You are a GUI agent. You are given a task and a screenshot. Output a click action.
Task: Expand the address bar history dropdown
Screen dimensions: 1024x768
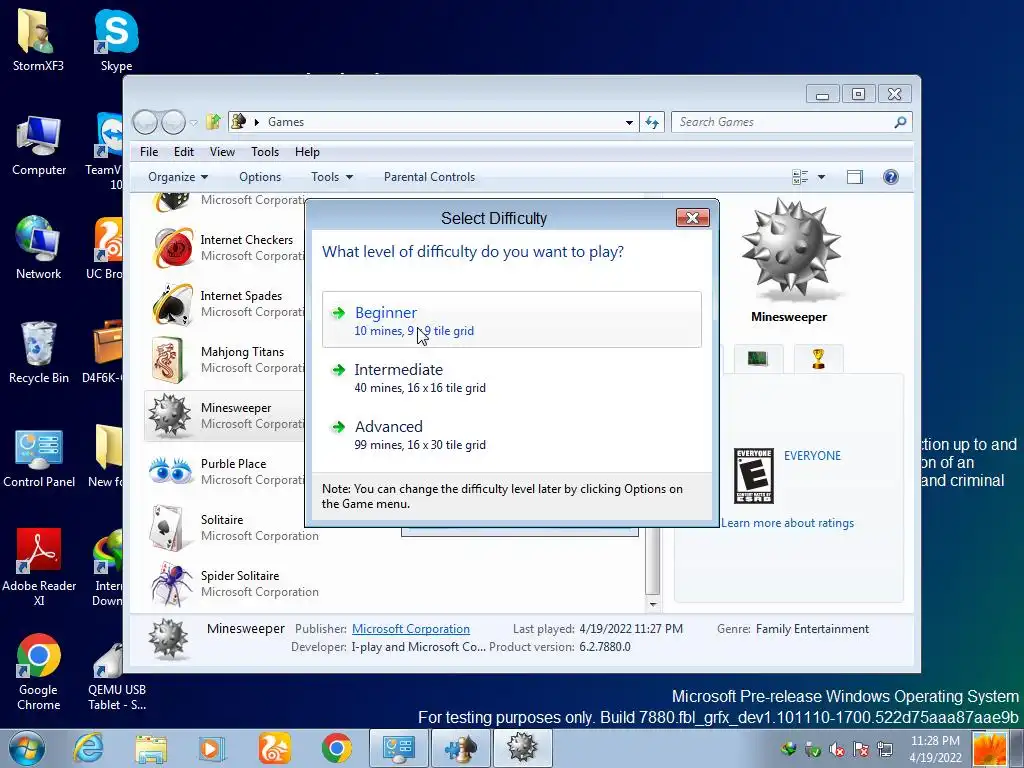(x=629, y=122)
